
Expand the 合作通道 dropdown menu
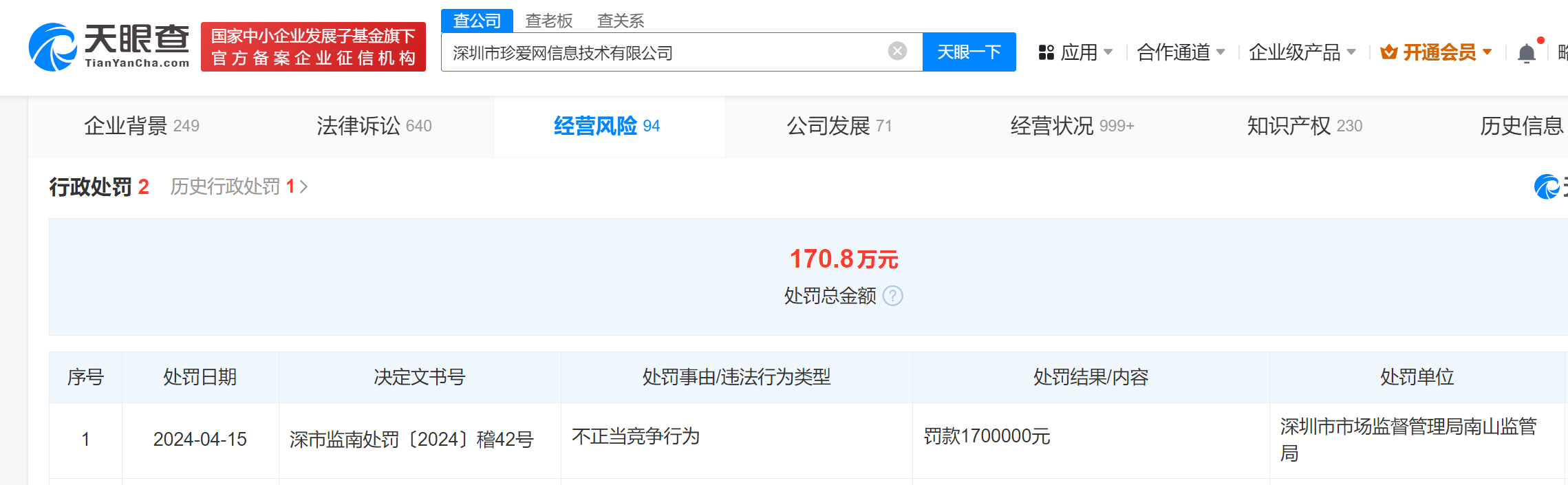click(x=1181, y=52)
